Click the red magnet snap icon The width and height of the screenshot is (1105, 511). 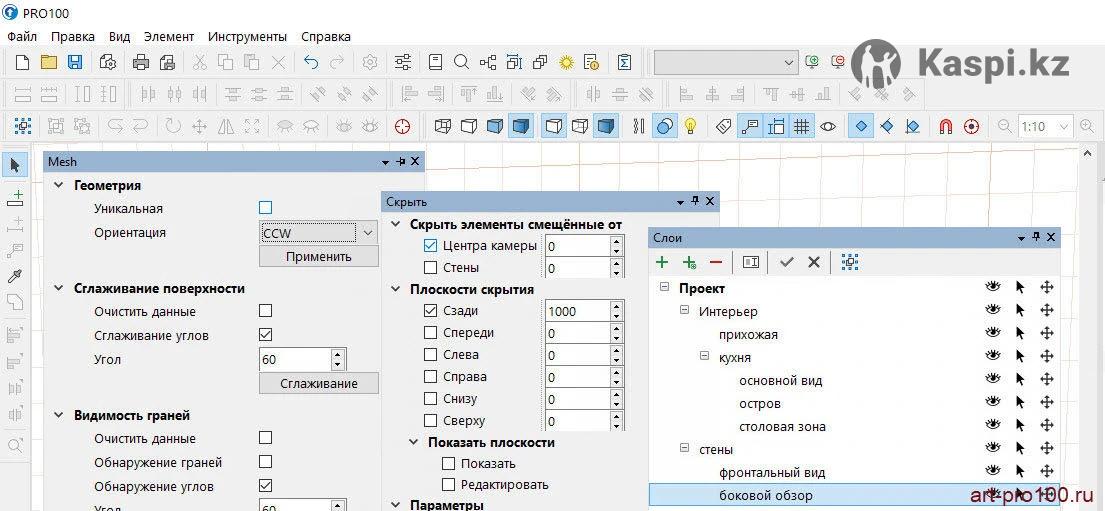pos(945,127)
